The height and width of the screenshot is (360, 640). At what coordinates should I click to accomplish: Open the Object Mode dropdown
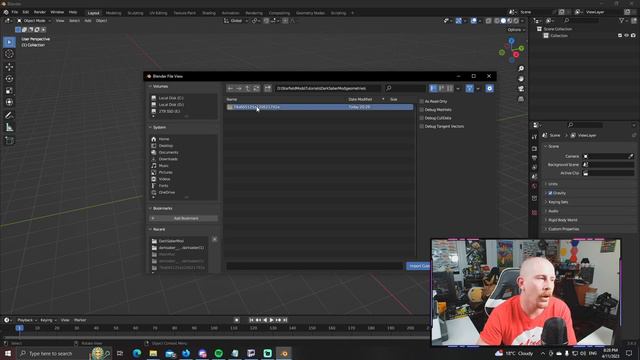34,20
